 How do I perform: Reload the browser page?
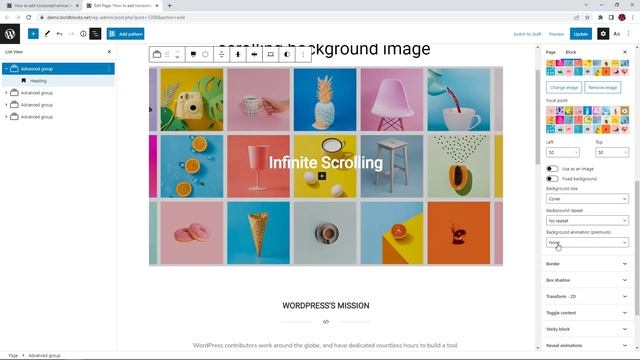coord(29,17)
